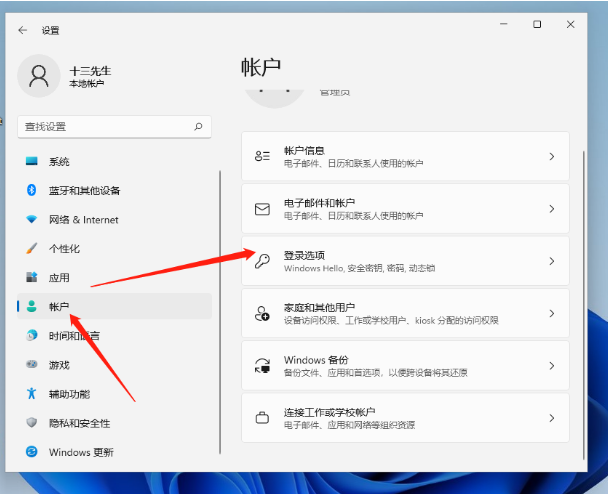Click the sidebar vertical scrollbar
Screen dimensions: 608x494
(x=220, y=312)
